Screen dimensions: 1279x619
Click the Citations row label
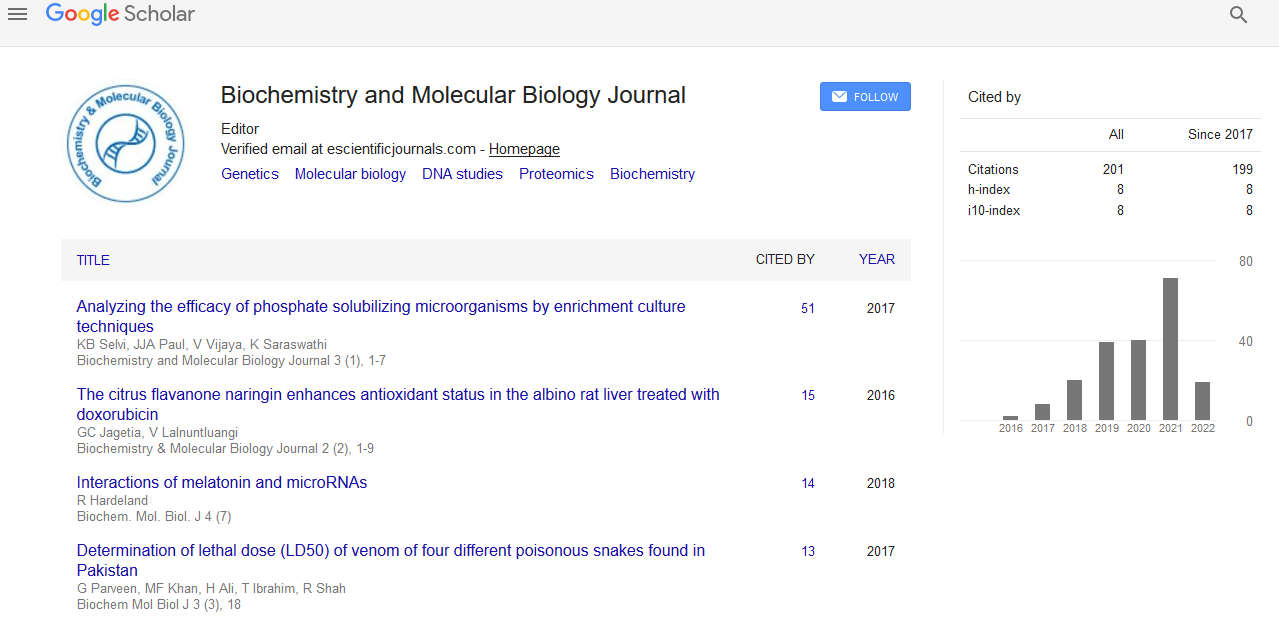click(993, 170)
